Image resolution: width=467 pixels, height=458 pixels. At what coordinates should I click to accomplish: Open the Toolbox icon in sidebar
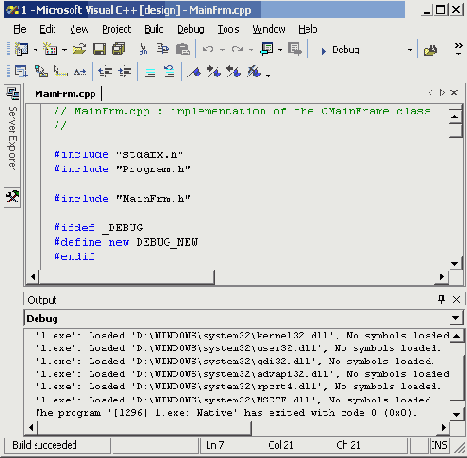[13, 197]
